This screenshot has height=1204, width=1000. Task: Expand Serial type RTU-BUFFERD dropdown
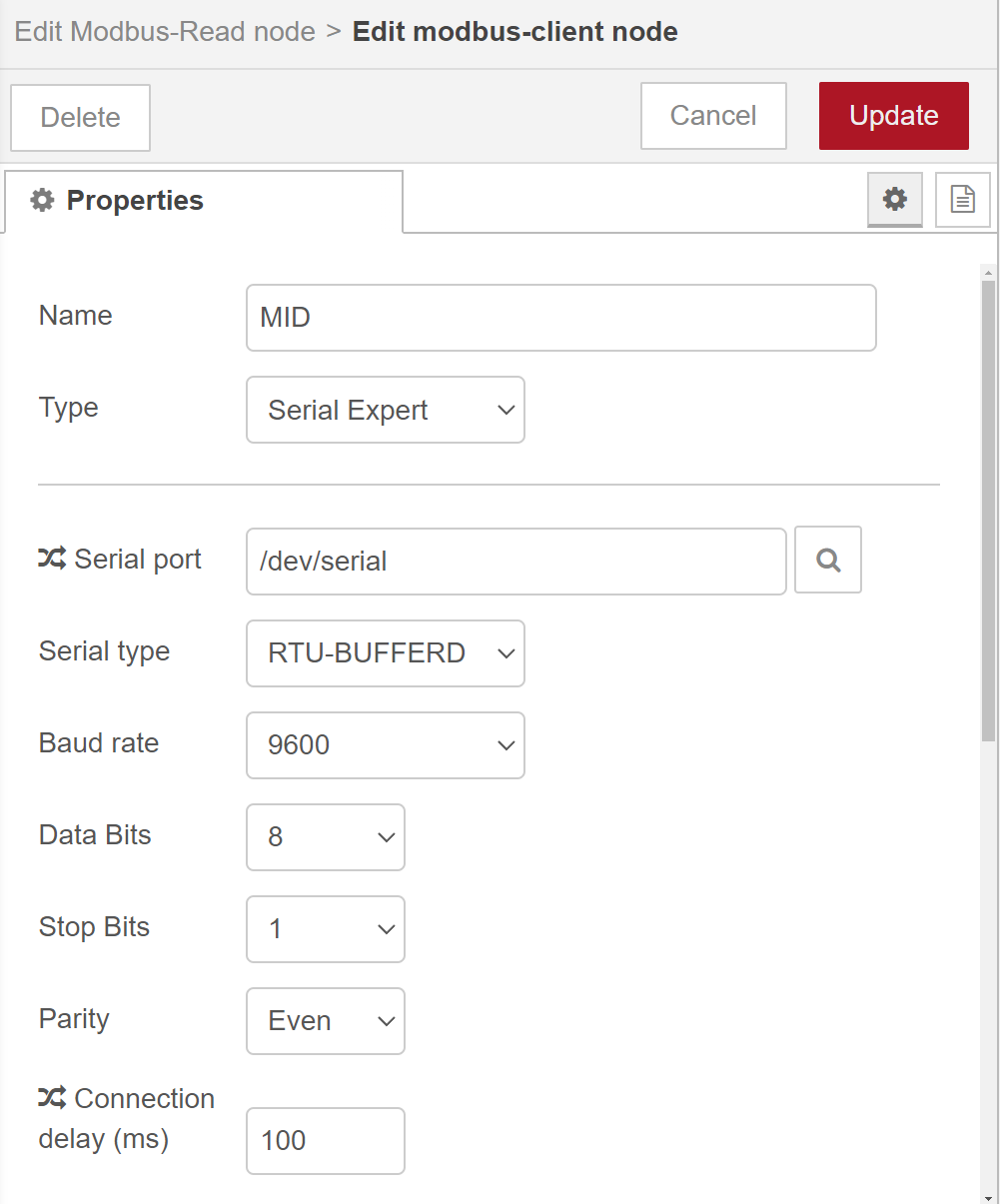click(386, 653)
